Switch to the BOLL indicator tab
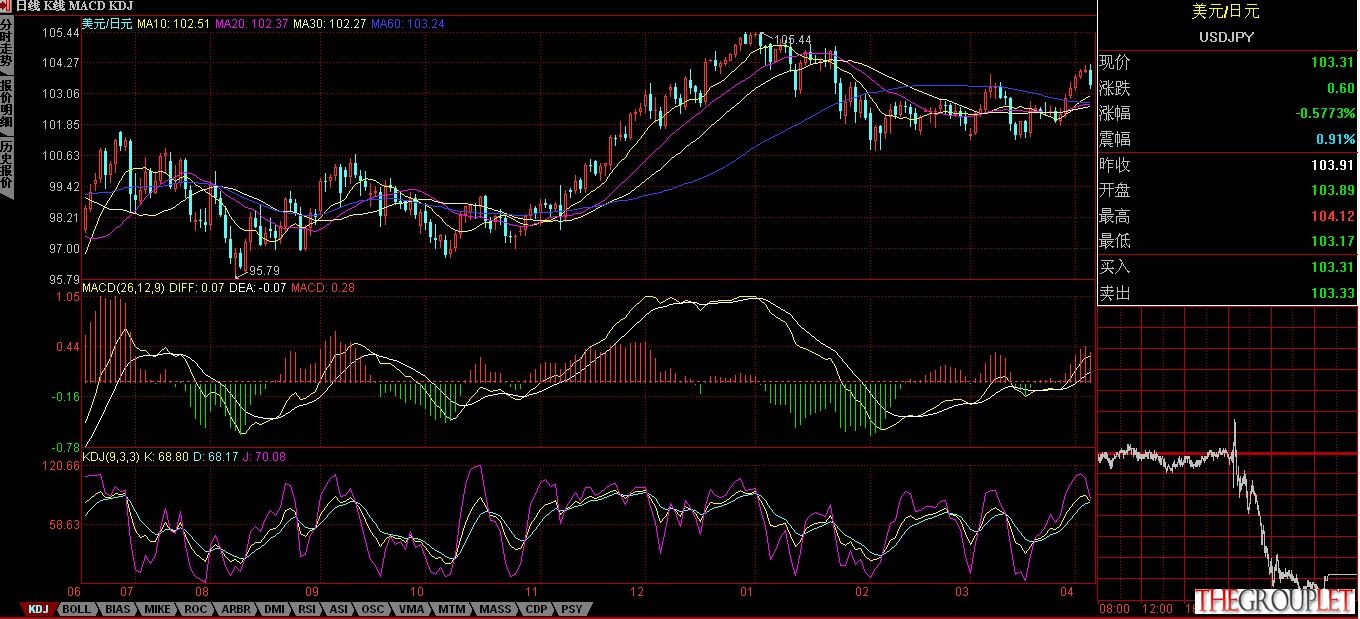Screen dimensions: 1360x619 pos(76,609)
